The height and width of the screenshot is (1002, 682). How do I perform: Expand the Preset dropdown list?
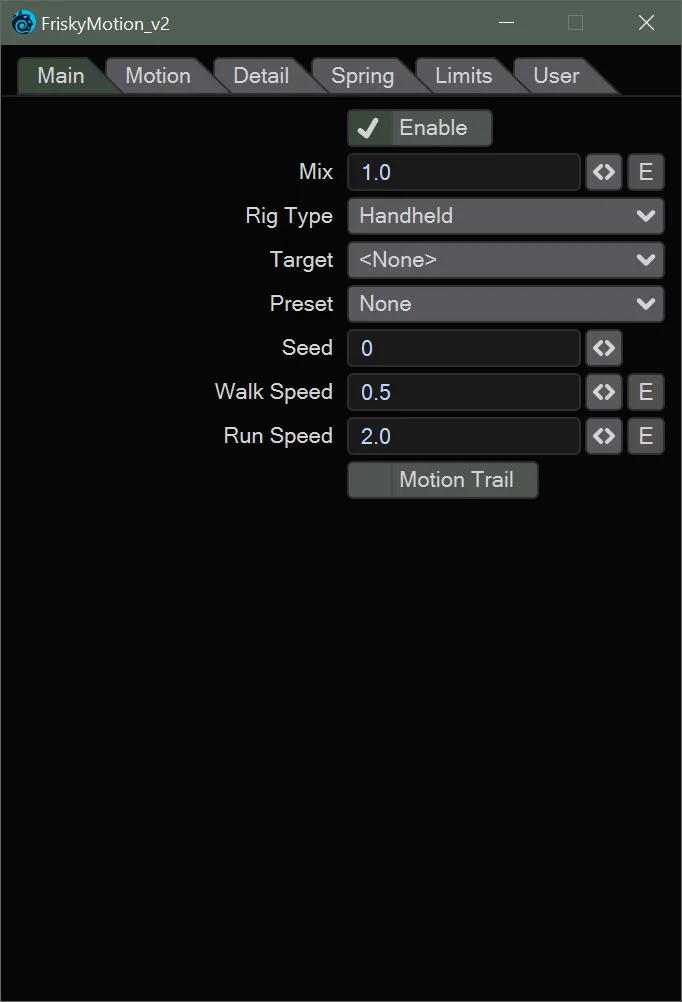[x=505, y=304]
